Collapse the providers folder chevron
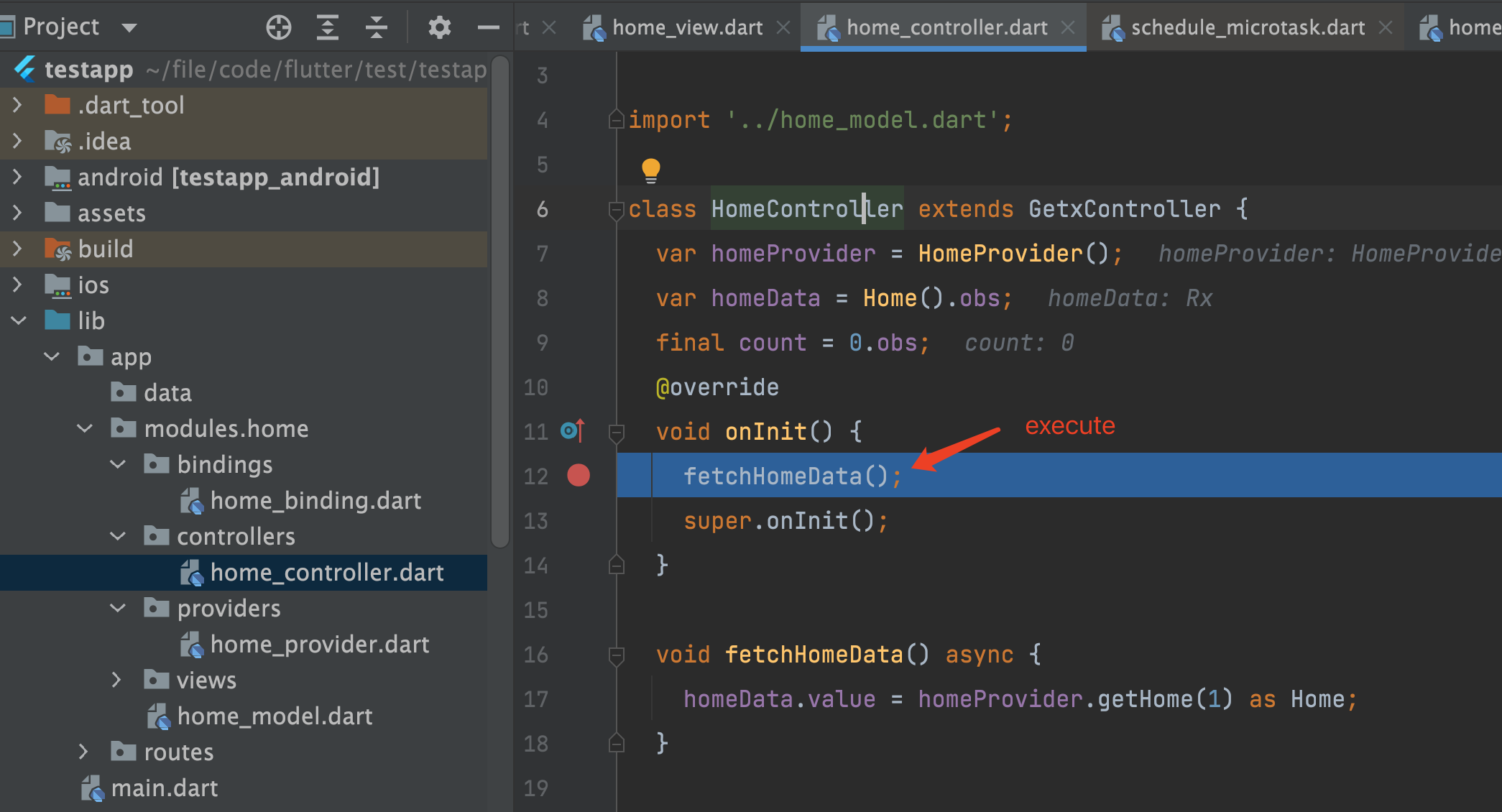 click(x=118, y=608)
